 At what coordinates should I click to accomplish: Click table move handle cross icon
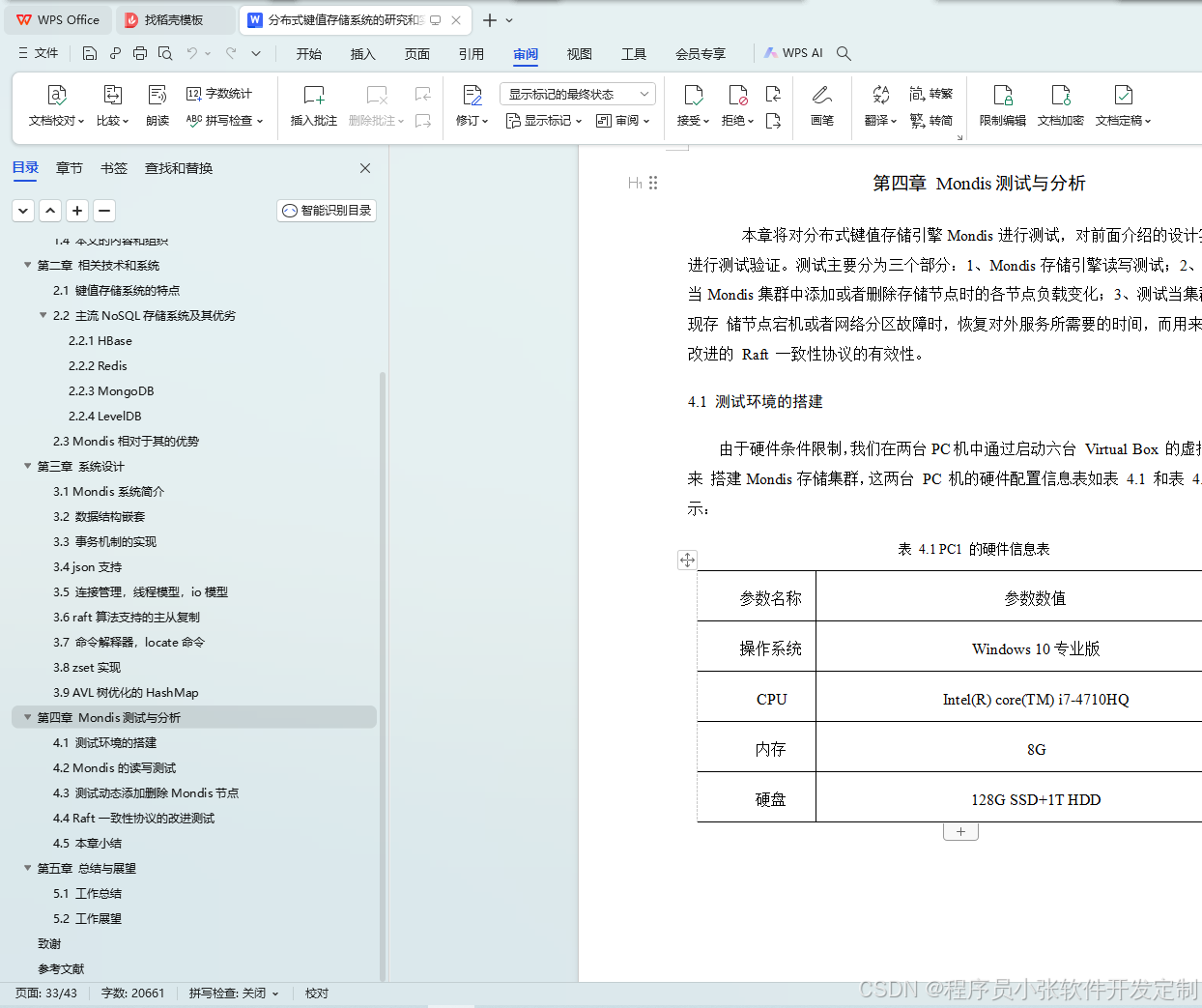click(x=687, y=560)
